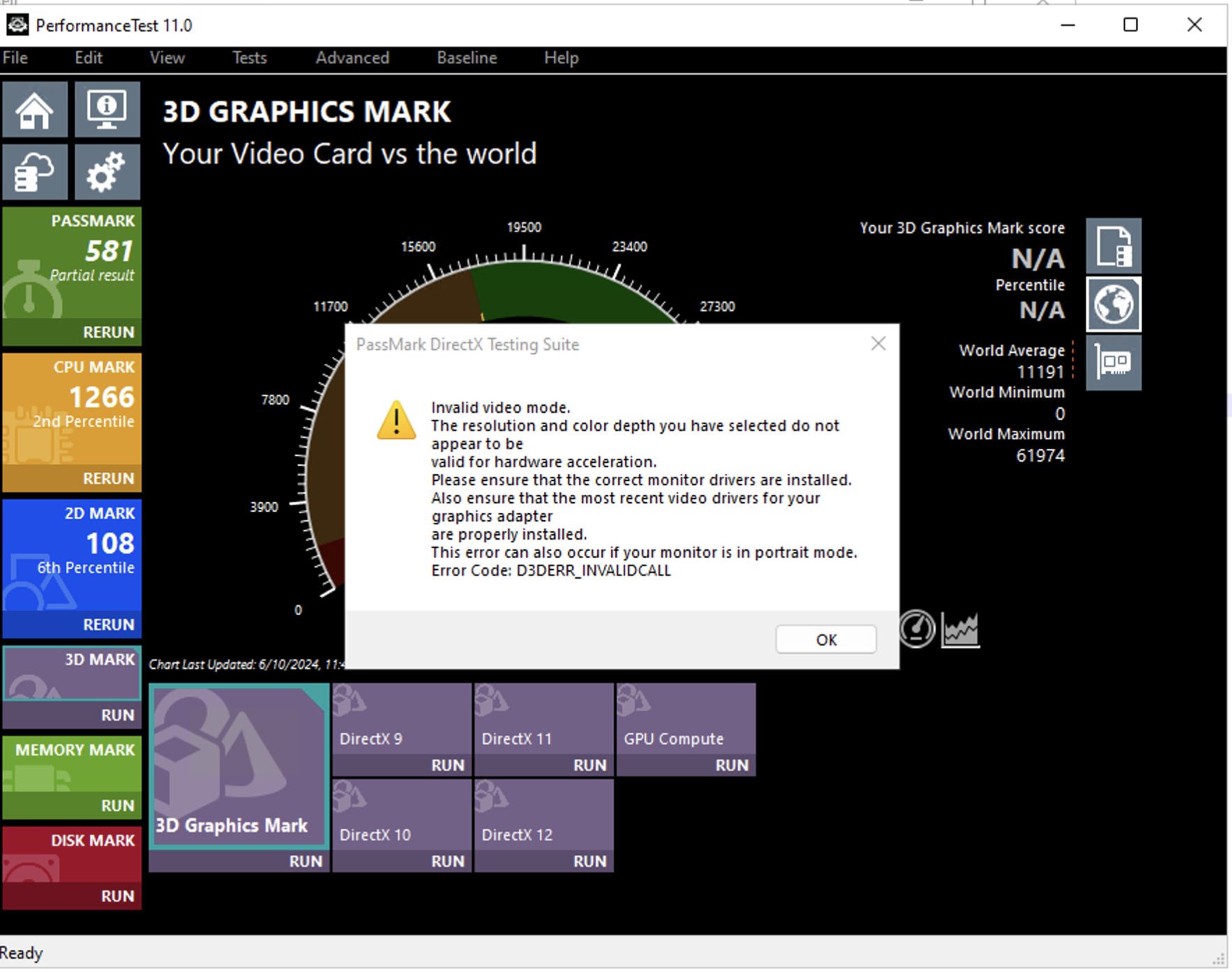
Task: Open the Baseline menu
Action: (x=467, y=58)
